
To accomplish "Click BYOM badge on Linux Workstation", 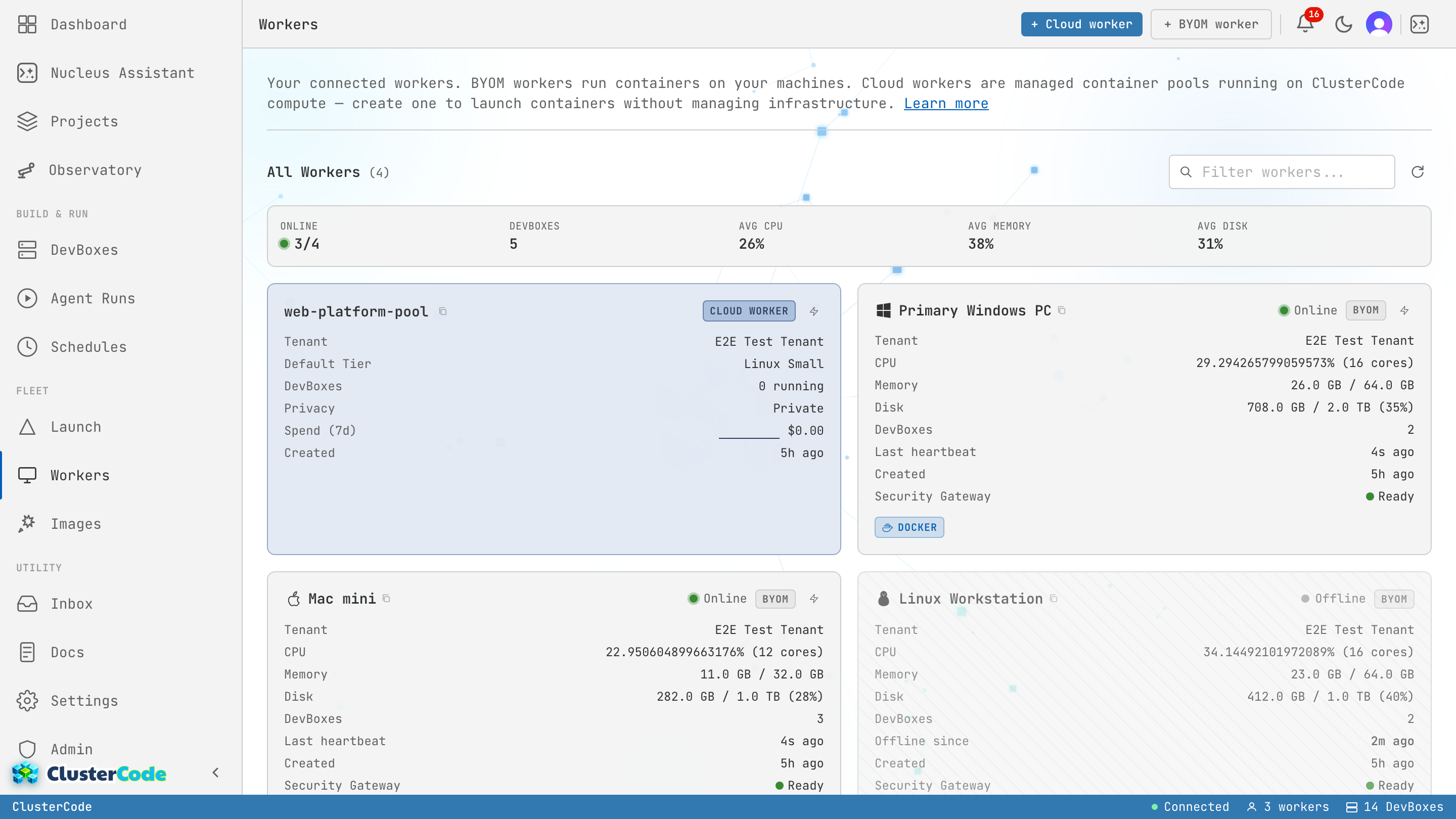I will point(1394,599).
